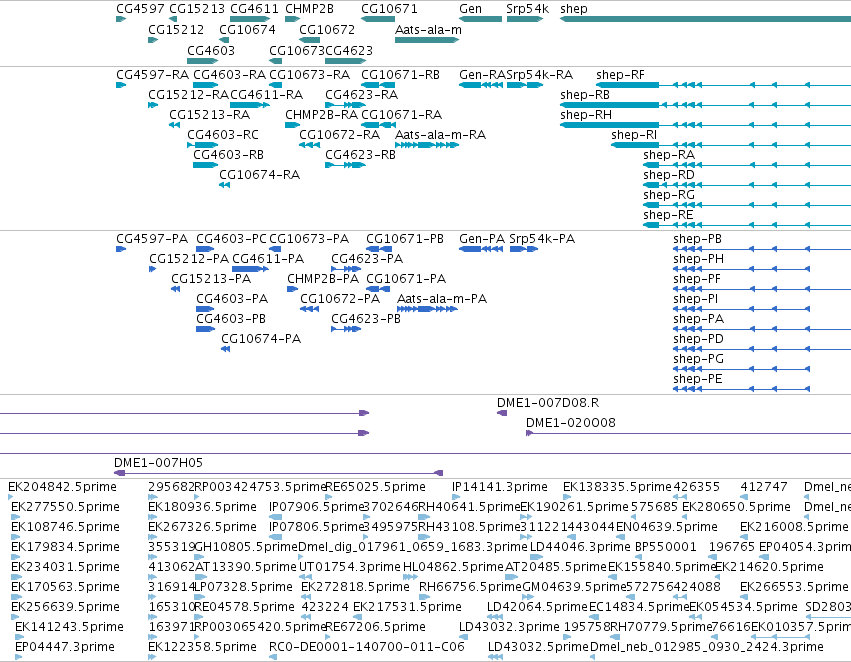Select the DME1-007D08.R feature label
Image resolution: width=851 pixels, height=662 pixels.
(x=548, y=403)
